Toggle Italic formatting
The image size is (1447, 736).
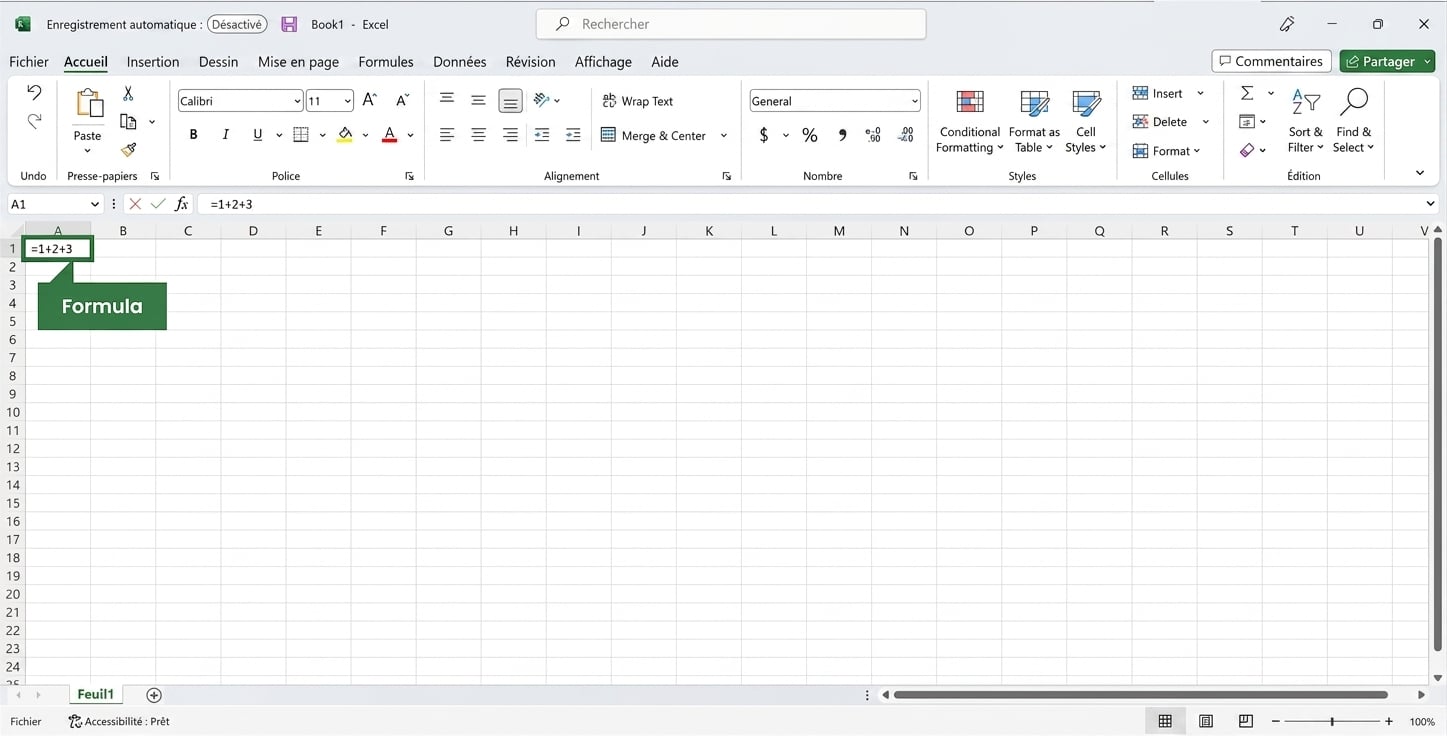(x=226, y=135)
